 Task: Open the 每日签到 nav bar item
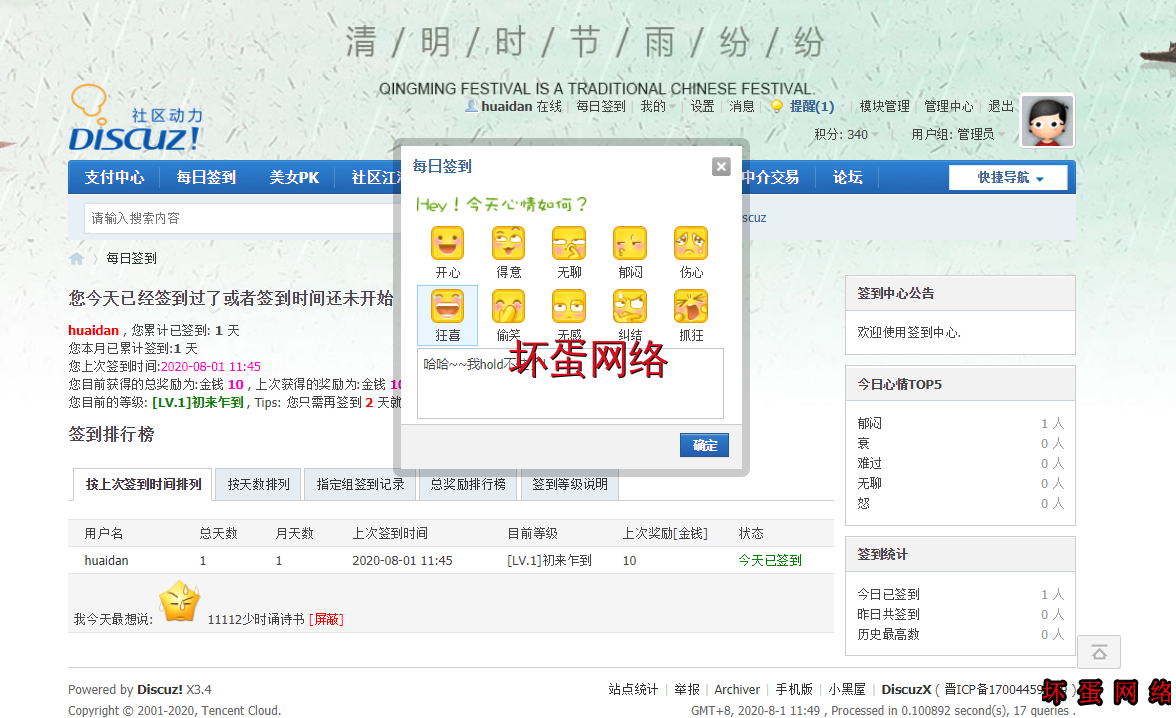tap(206, 177)
